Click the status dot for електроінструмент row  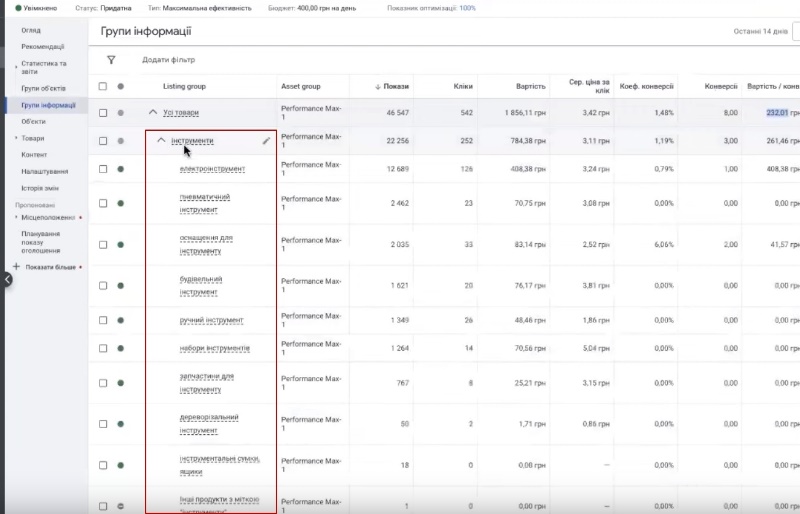click(121, 169)
